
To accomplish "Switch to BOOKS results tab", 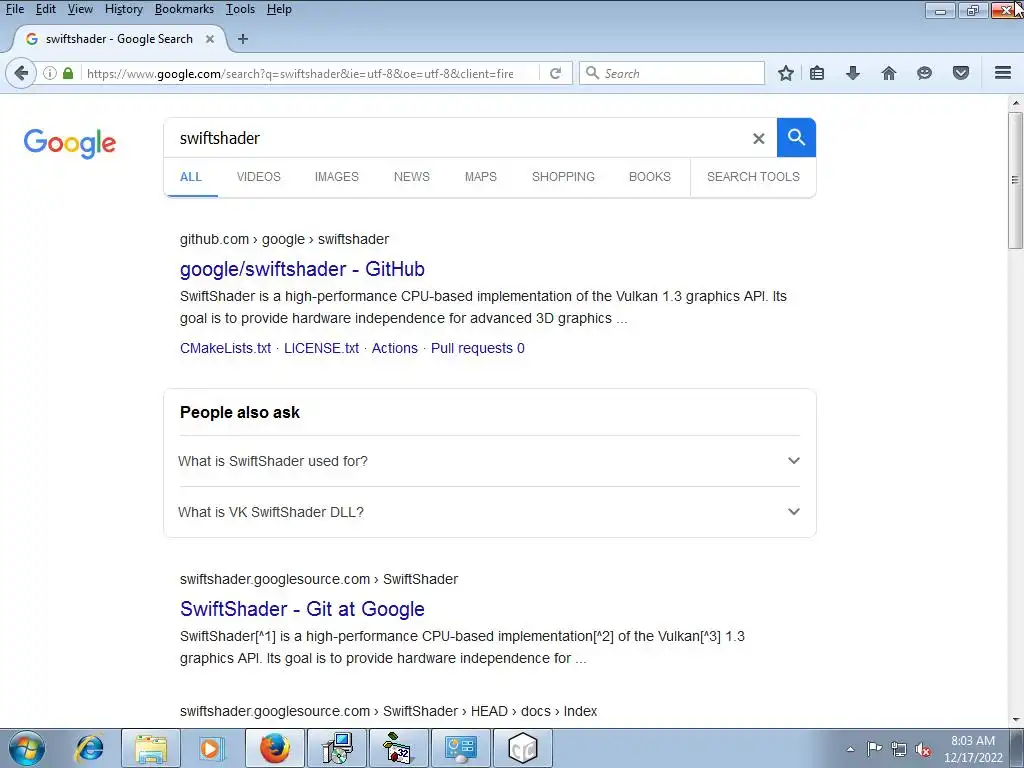I will tap(650, 177).
